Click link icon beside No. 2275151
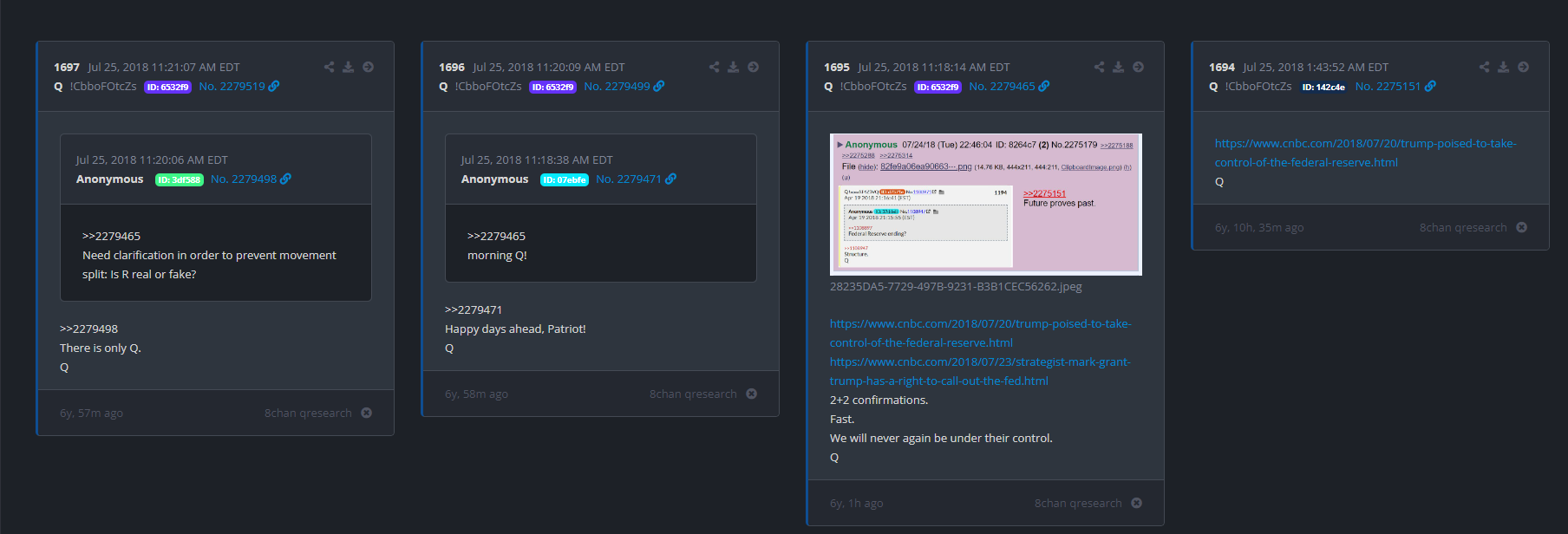 [1430, 86]
